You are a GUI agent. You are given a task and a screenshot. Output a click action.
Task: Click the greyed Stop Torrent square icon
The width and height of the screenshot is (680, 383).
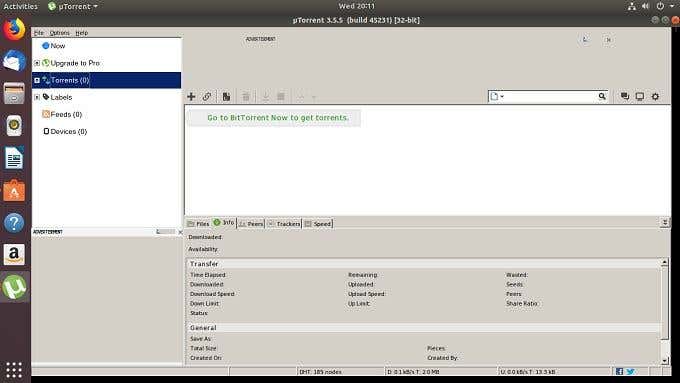tap(281, 96)
